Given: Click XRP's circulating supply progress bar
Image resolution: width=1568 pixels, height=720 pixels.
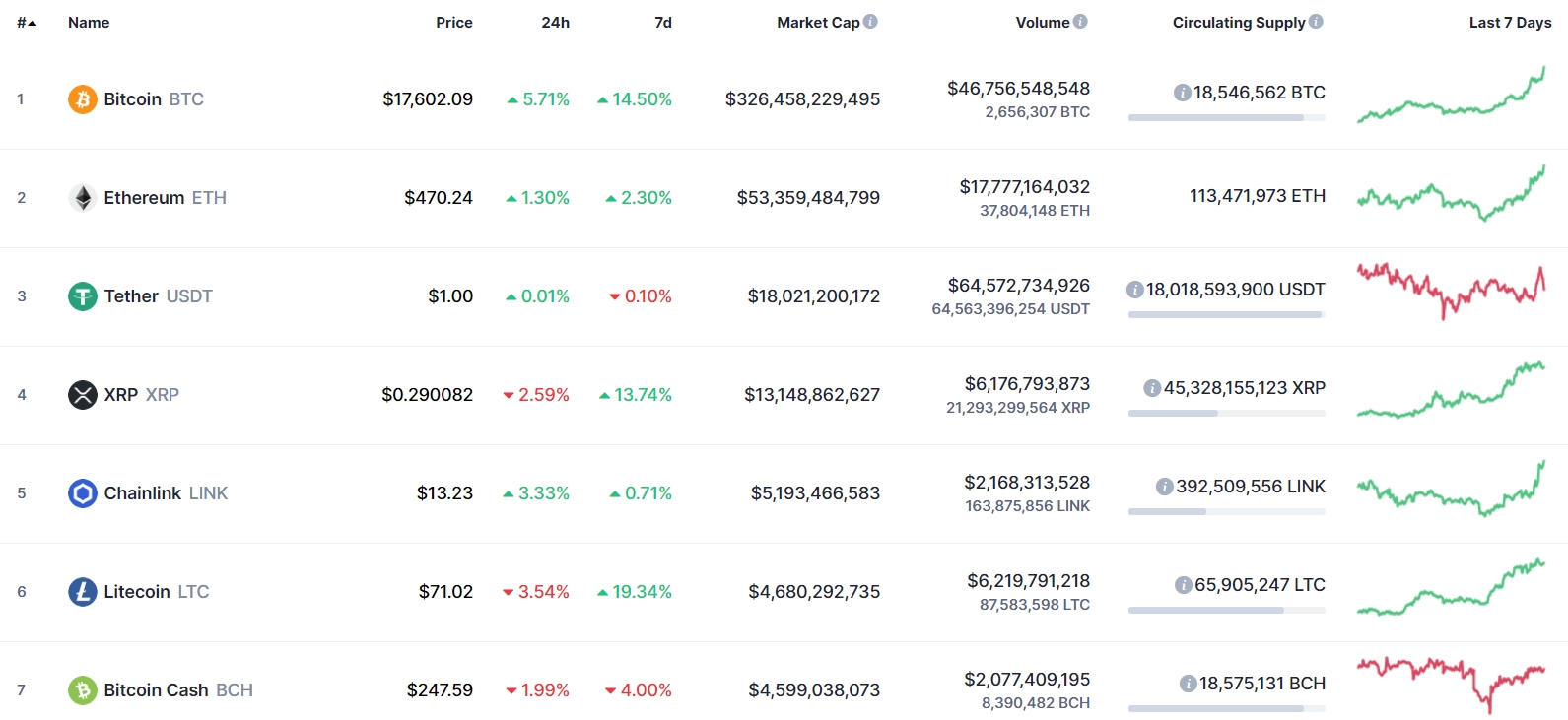Looking at the screenshot, I should coord(1227,414).
